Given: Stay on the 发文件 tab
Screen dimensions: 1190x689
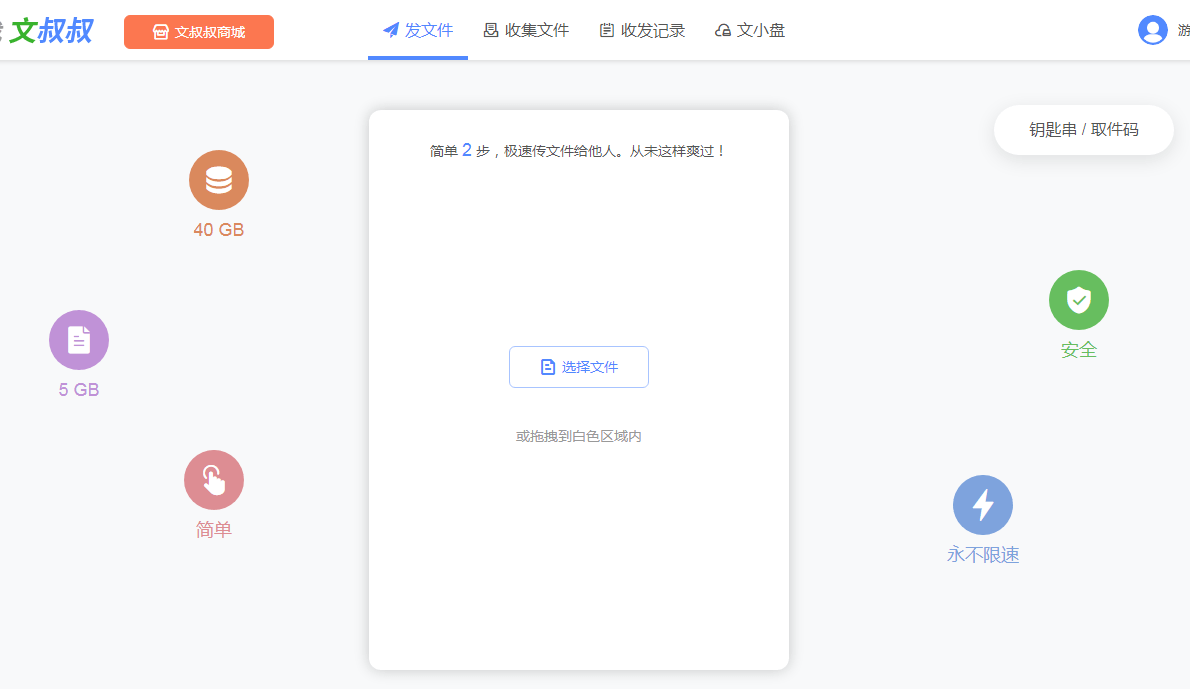Looking at the screenshot, I should click(x=418, y=30).
